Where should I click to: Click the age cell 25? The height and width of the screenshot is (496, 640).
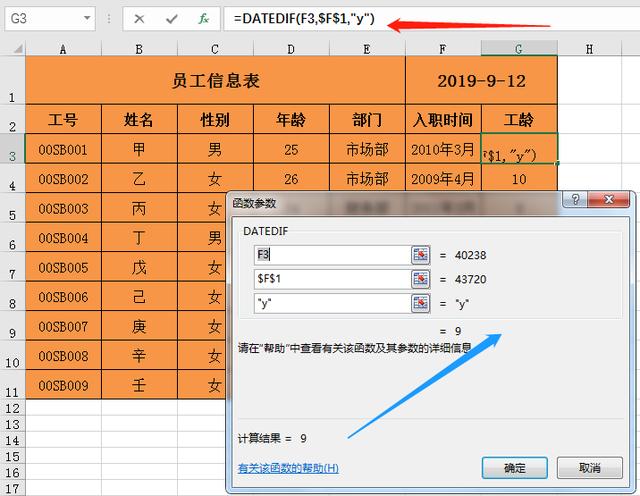[x=291, y=149]
